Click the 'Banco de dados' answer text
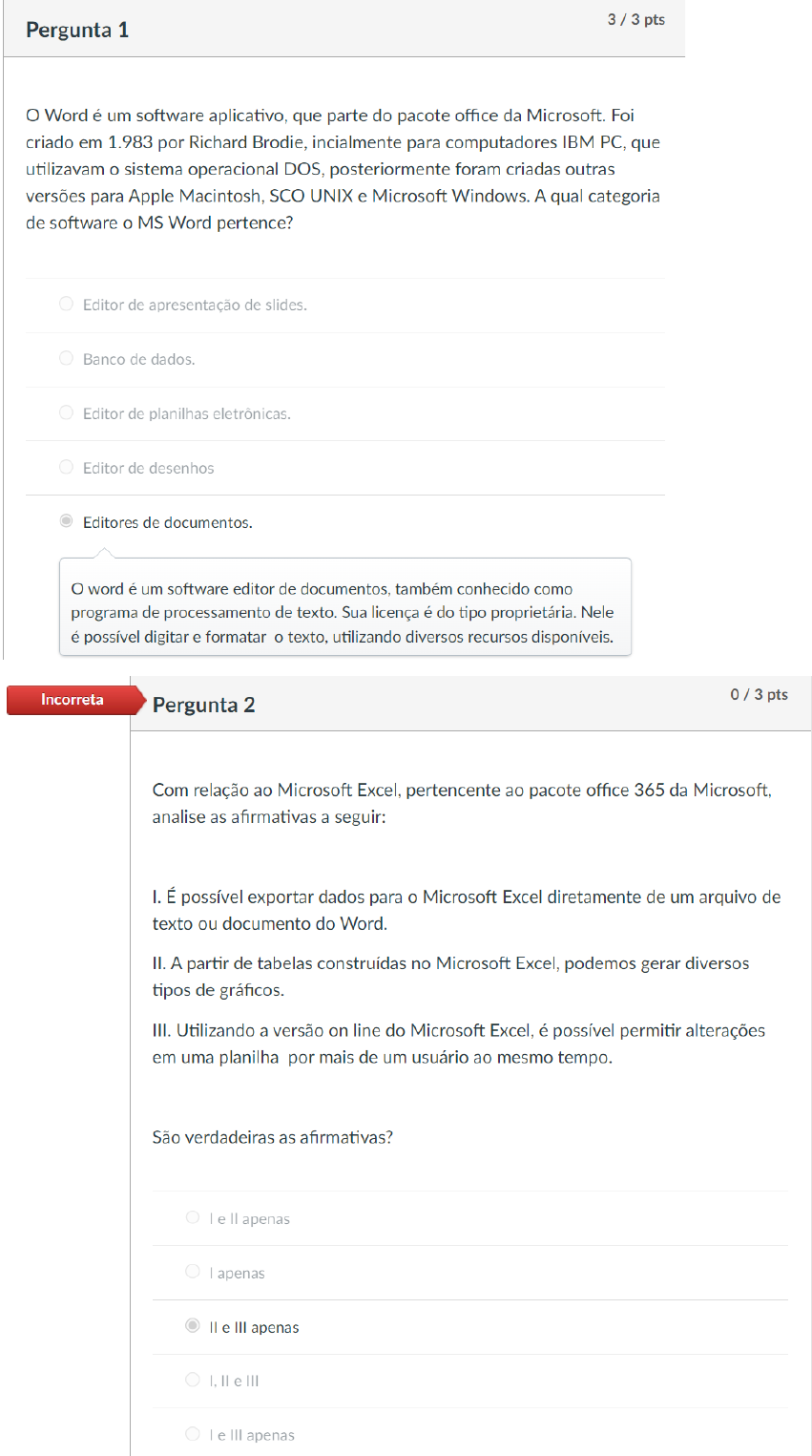 pos(139,359)
